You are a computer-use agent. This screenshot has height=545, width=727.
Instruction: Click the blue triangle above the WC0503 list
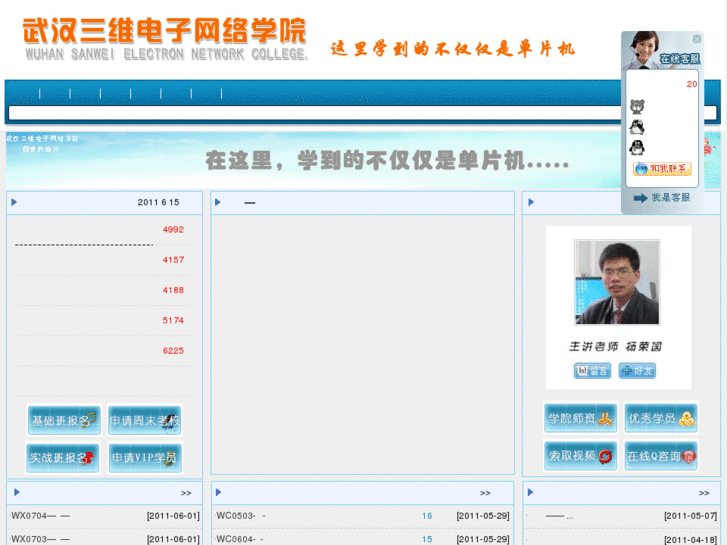coord(218,492)
